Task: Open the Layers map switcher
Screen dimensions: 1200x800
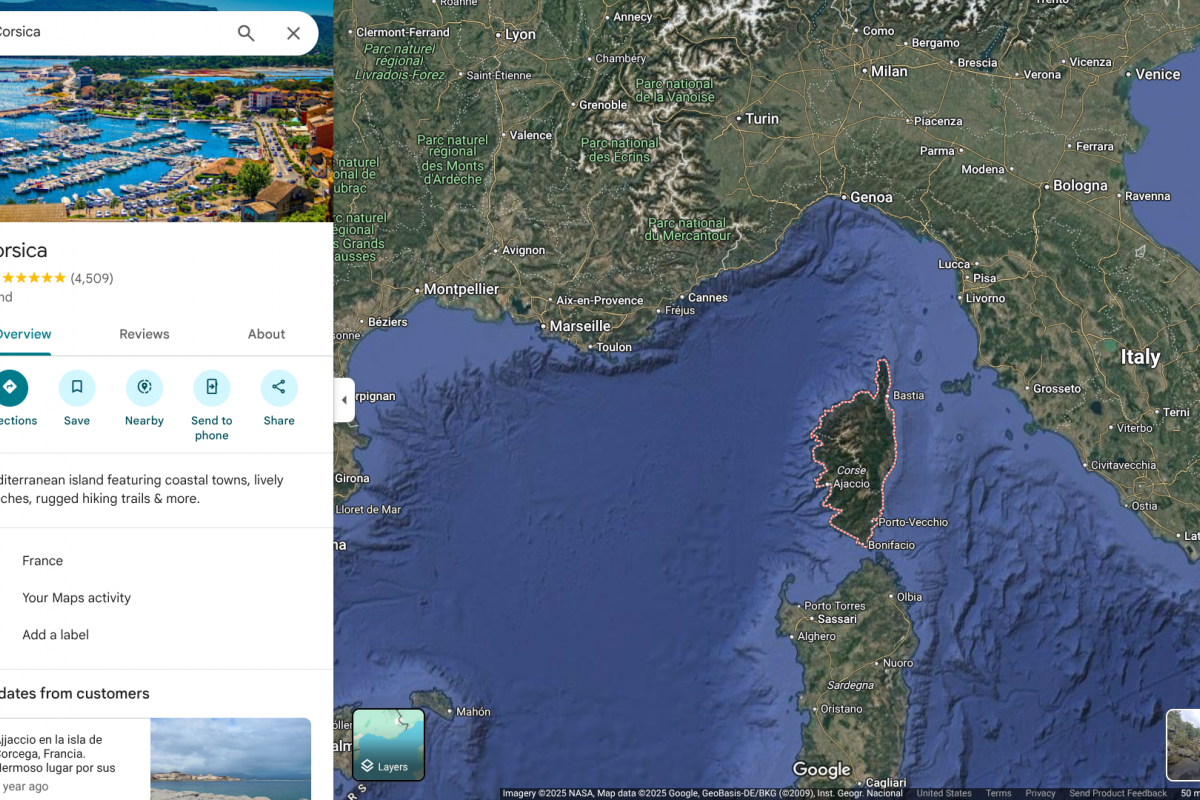Action: (x=388, y=744)
